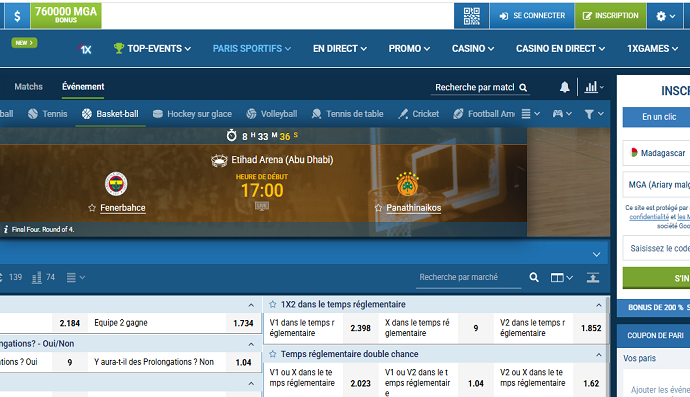The width and height of the screenshot is (690, 397).
Task: Select the 2.398 odds for V1
Action: 360,328
